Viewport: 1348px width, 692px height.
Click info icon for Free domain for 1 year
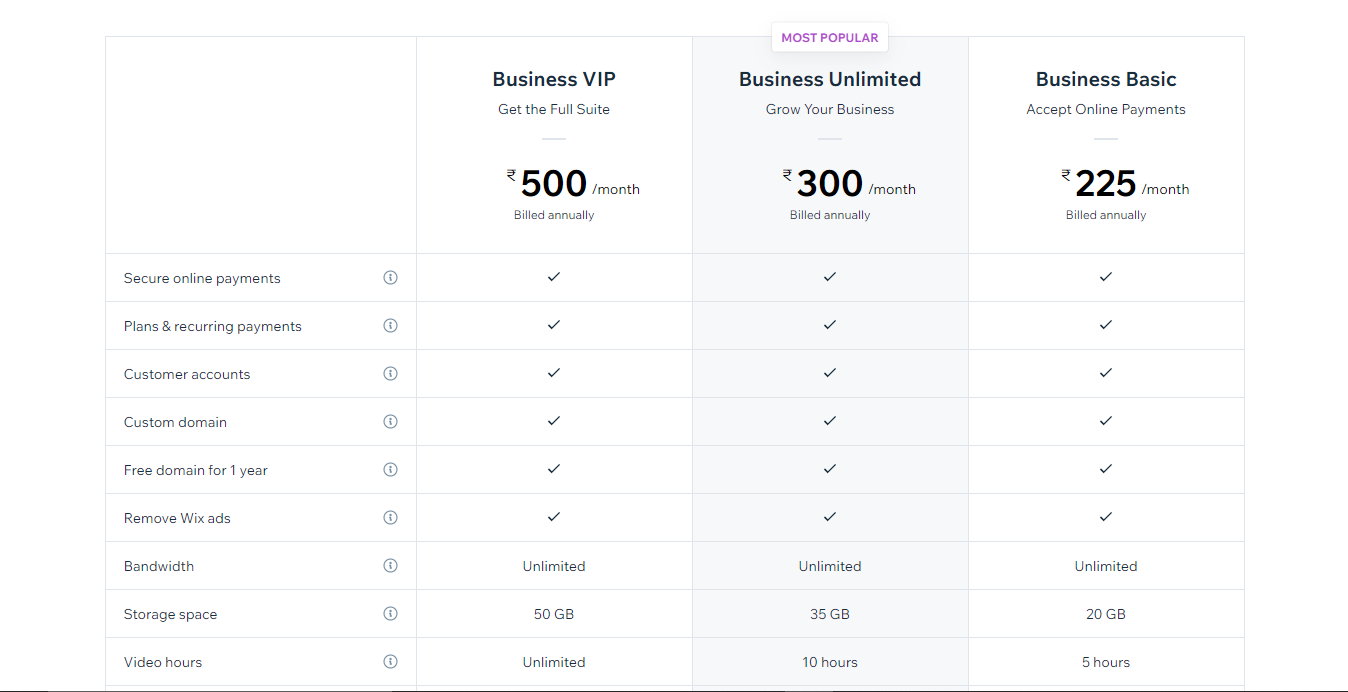click(x=390, y=470)
